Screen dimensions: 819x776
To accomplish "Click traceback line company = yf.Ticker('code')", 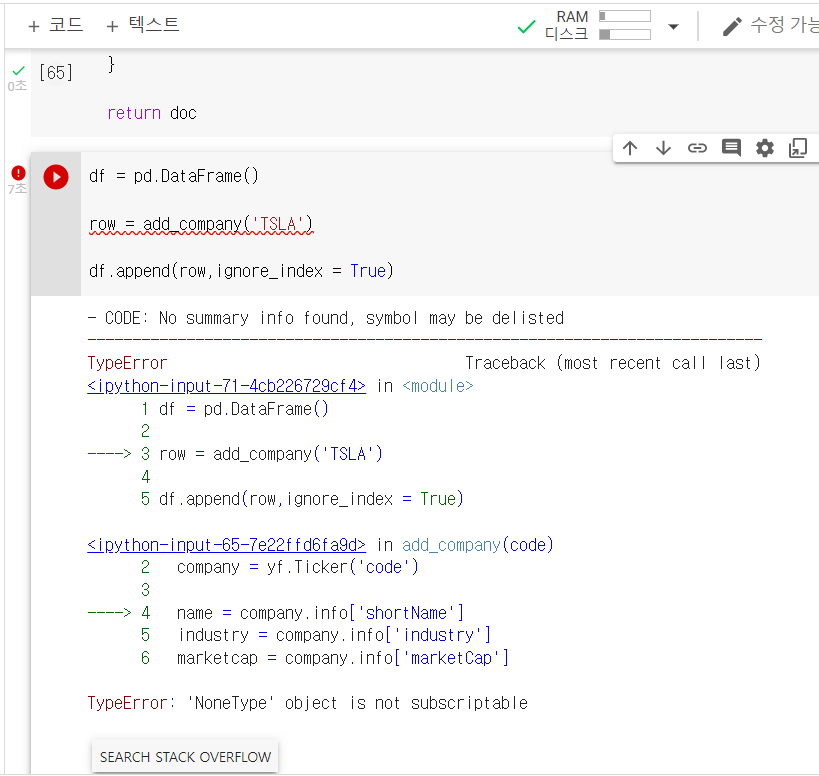I will (298, 567).
